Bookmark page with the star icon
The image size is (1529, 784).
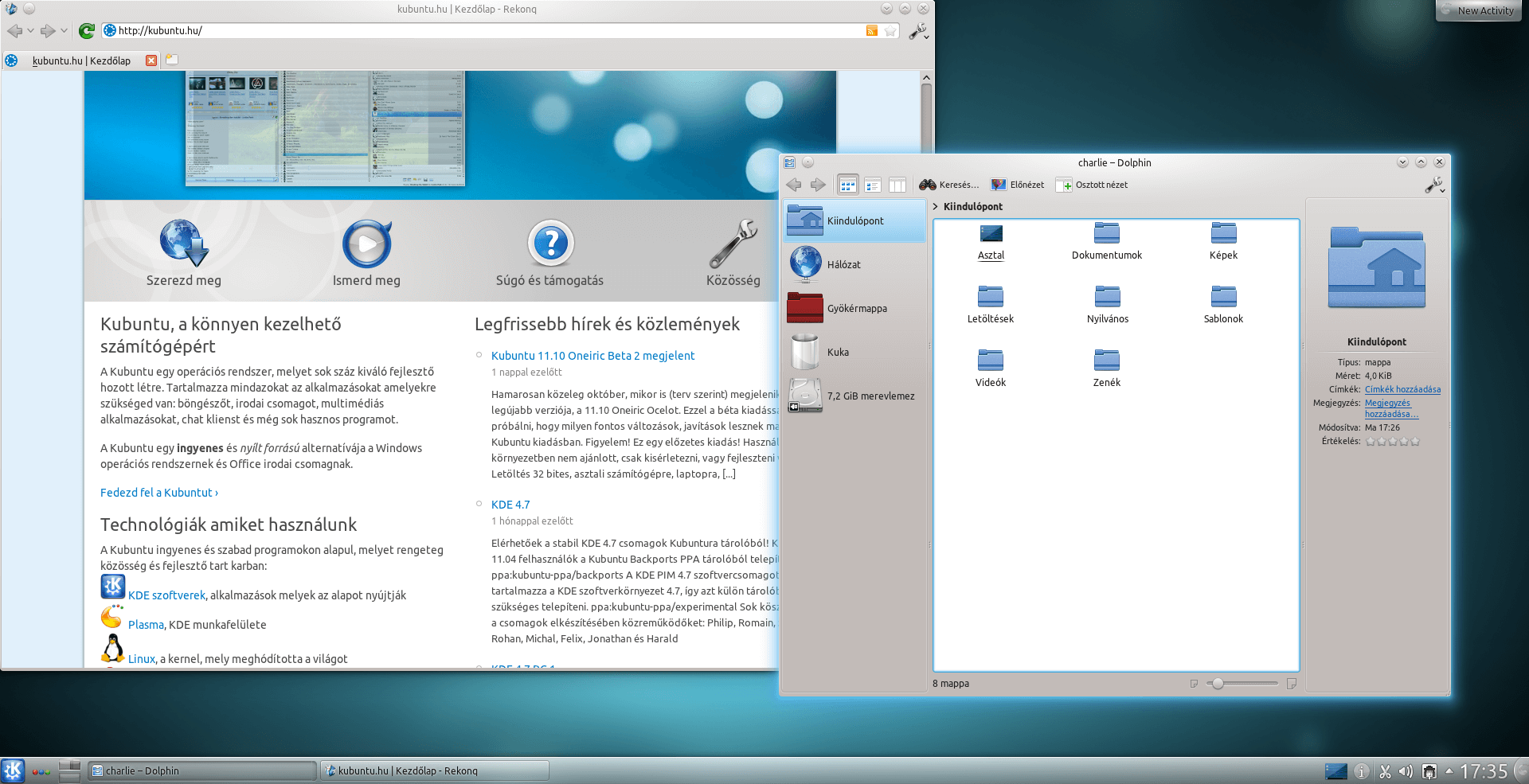point(890,31)
